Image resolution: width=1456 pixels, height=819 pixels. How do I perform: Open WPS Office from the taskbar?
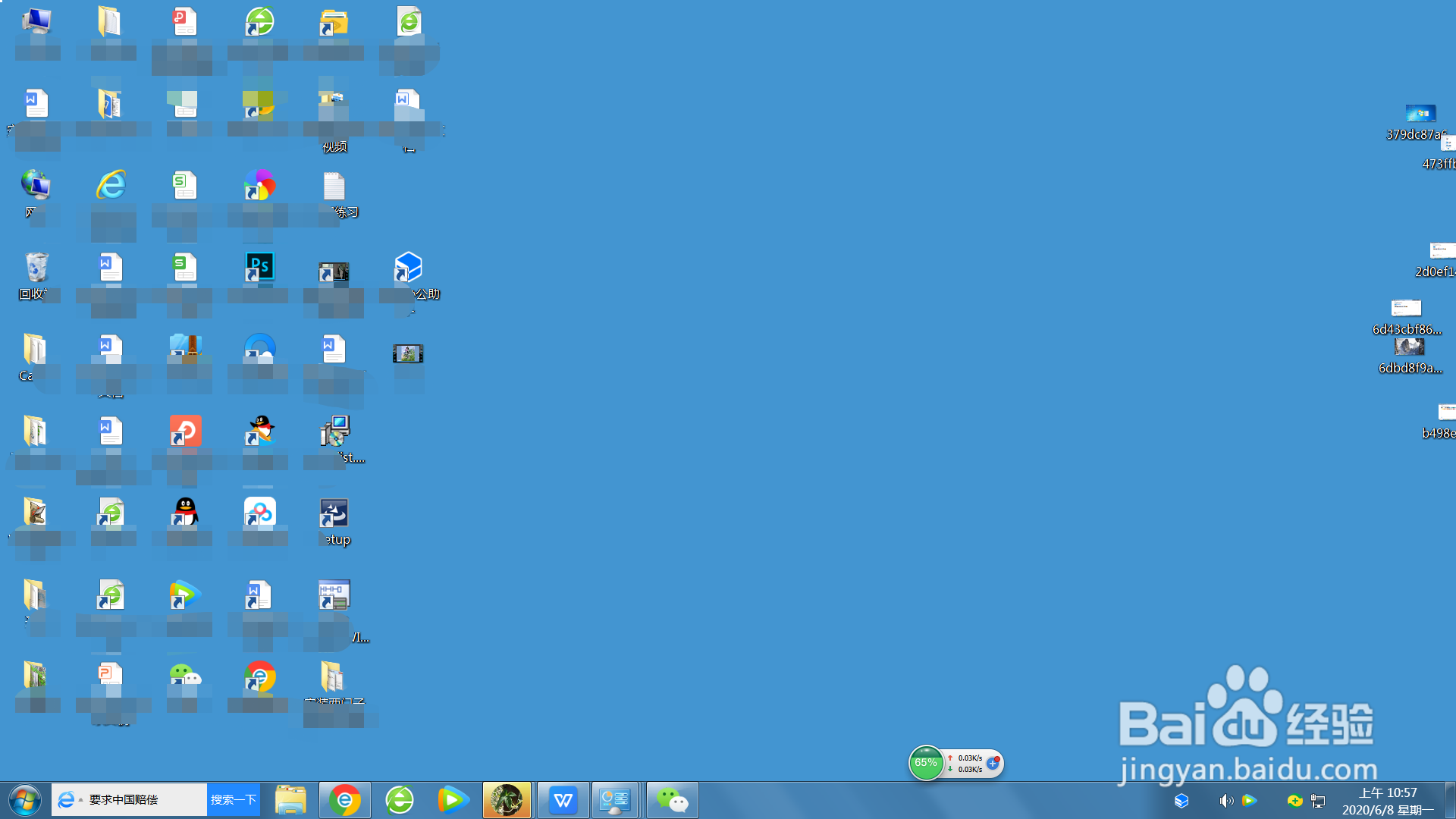[563, 800]
